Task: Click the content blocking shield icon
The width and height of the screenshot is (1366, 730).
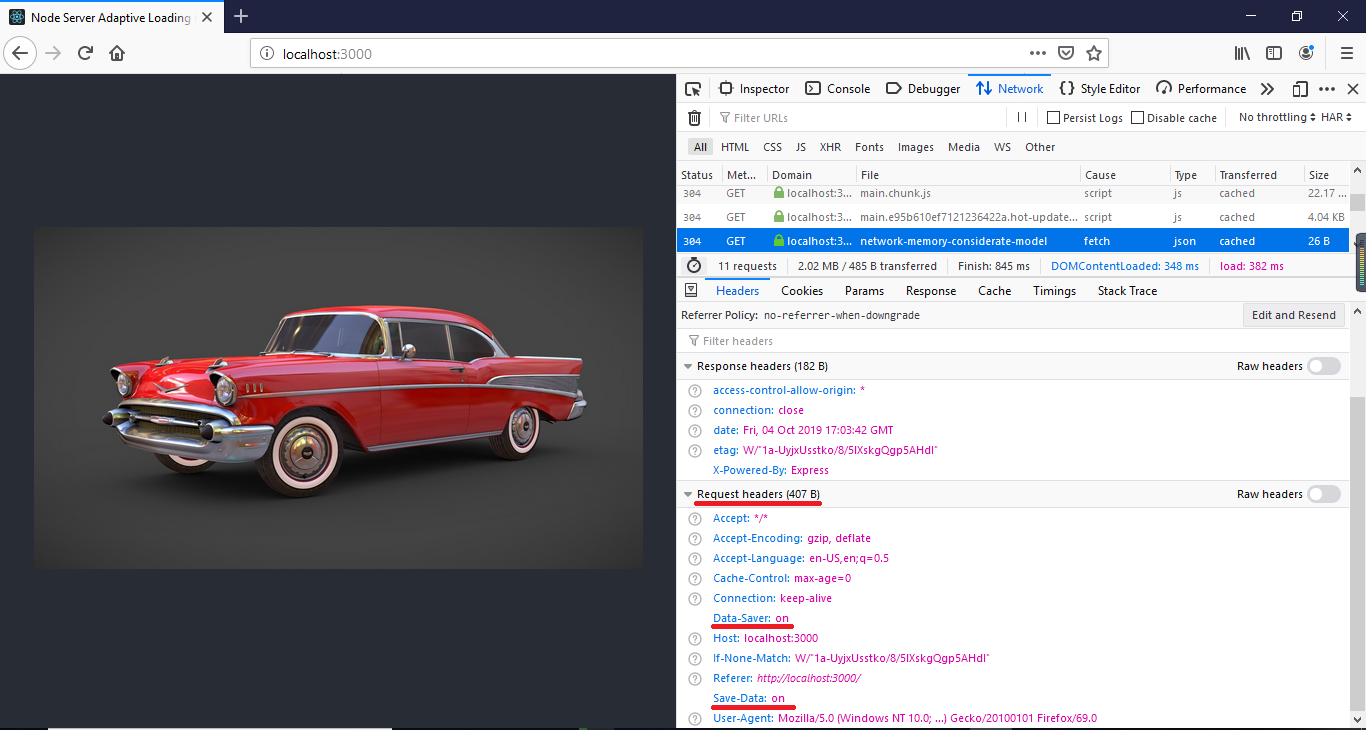Action: coord(1066,53)
